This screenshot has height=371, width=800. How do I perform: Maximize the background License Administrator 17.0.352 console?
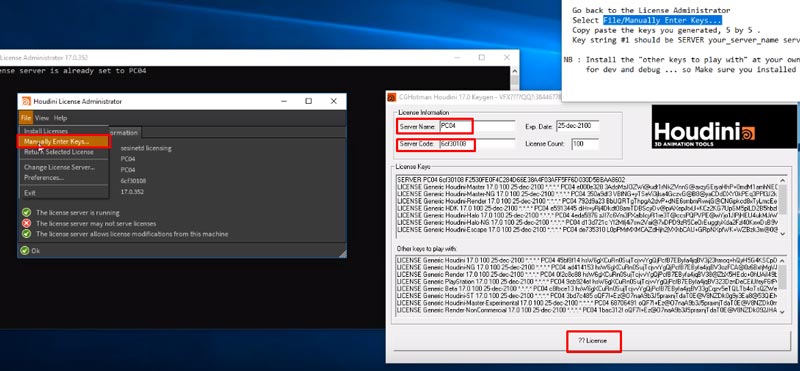coord(482,57)
